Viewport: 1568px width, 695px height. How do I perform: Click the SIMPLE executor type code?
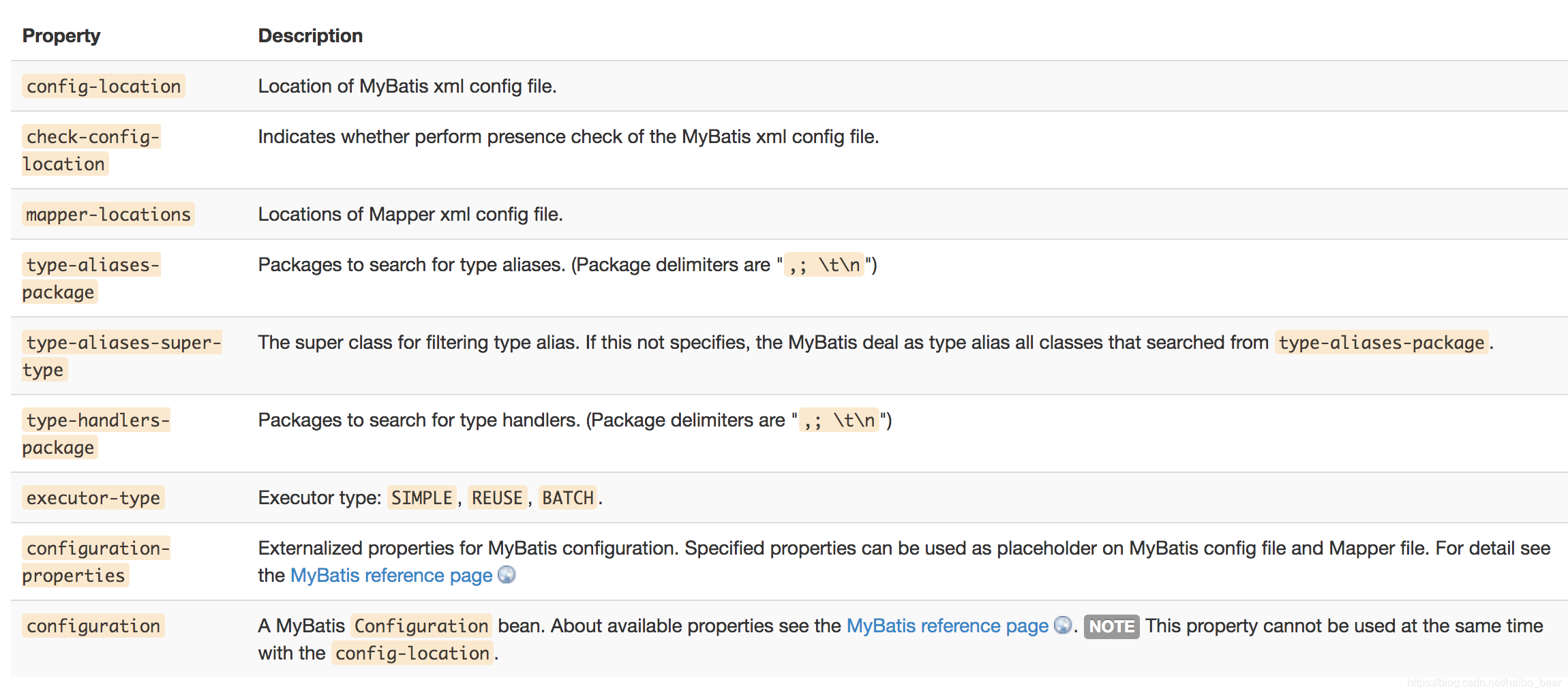pyautogui.click(x=422, y=498)
